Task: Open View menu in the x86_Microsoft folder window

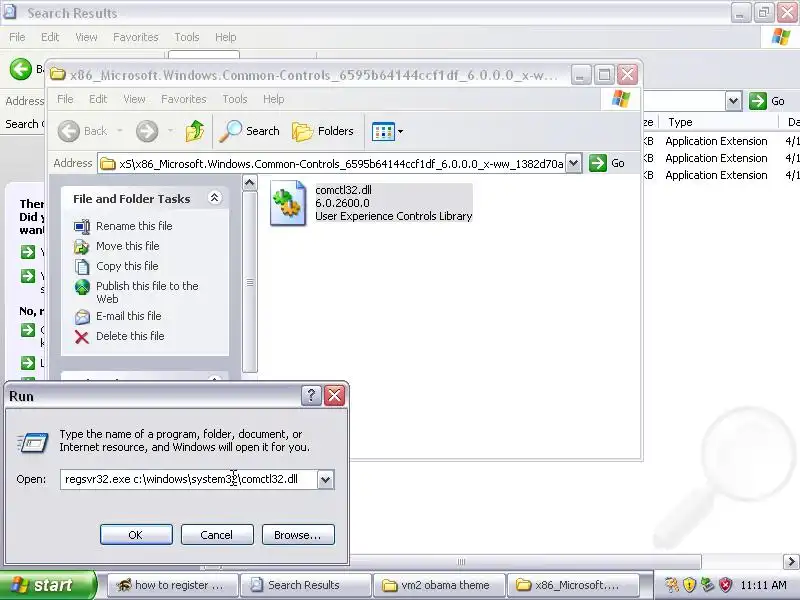Action: coord(134,99)
